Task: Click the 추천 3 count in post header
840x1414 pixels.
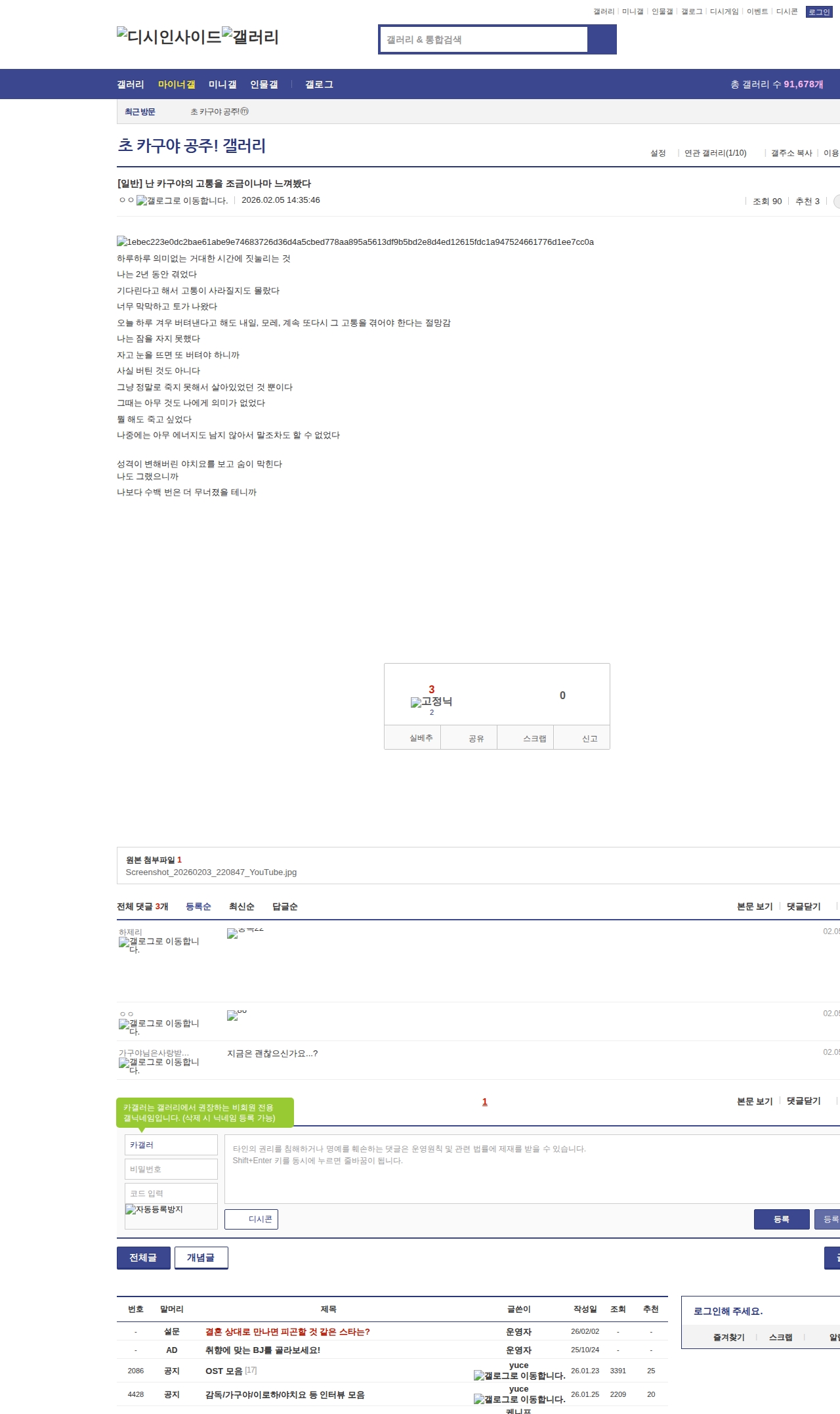Action: (807, 202)
